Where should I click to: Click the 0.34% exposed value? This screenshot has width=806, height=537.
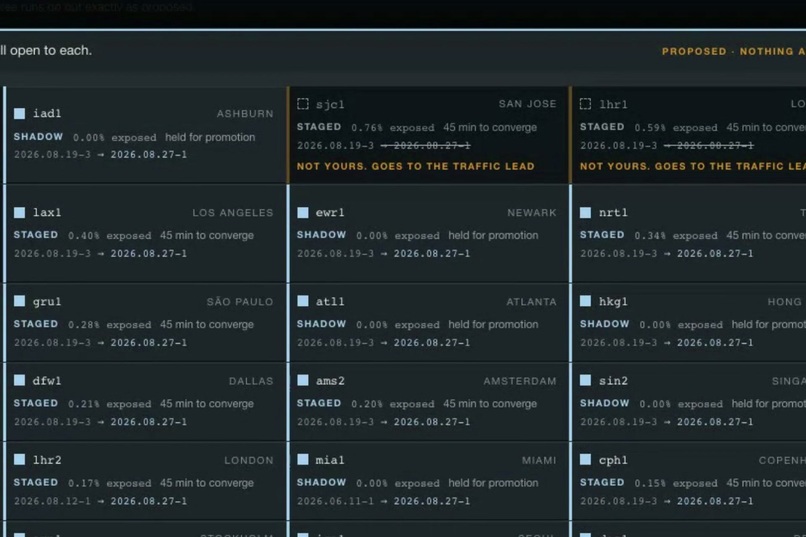[x=675, y=236]
